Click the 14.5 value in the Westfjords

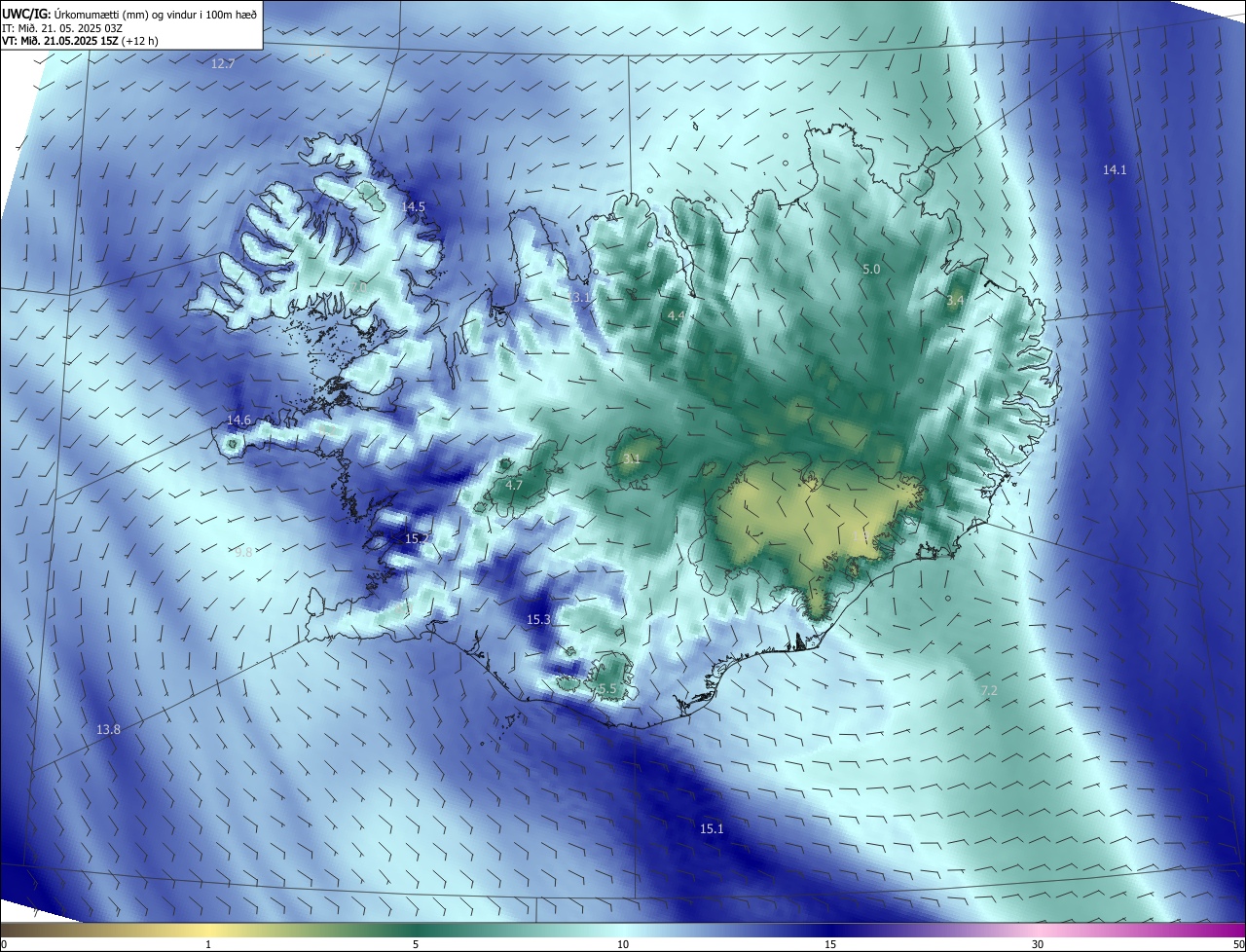[x=414, y=207]
